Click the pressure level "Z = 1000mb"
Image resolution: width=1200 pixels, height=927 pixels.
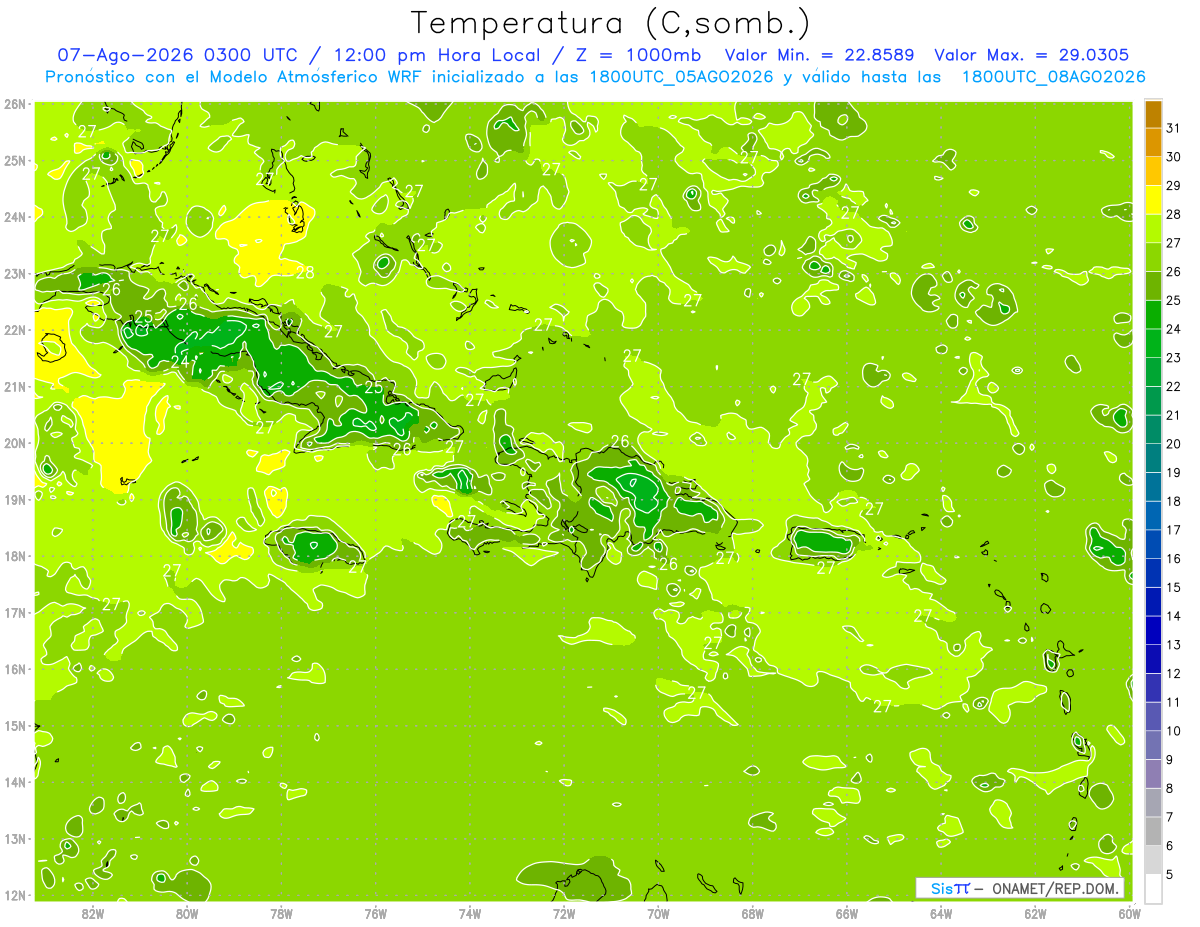pyautogui.click(x=638, y=55)
